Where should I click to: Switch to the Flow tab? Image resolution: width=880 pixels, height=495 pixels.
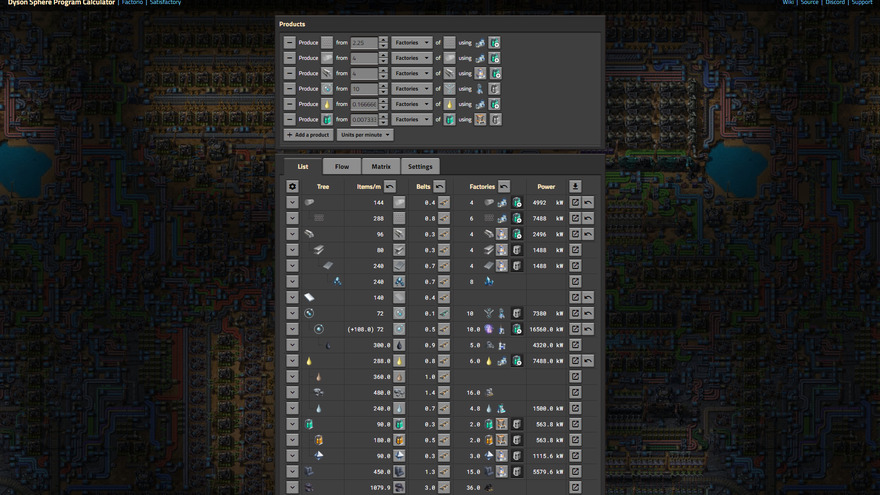[342, 166]
